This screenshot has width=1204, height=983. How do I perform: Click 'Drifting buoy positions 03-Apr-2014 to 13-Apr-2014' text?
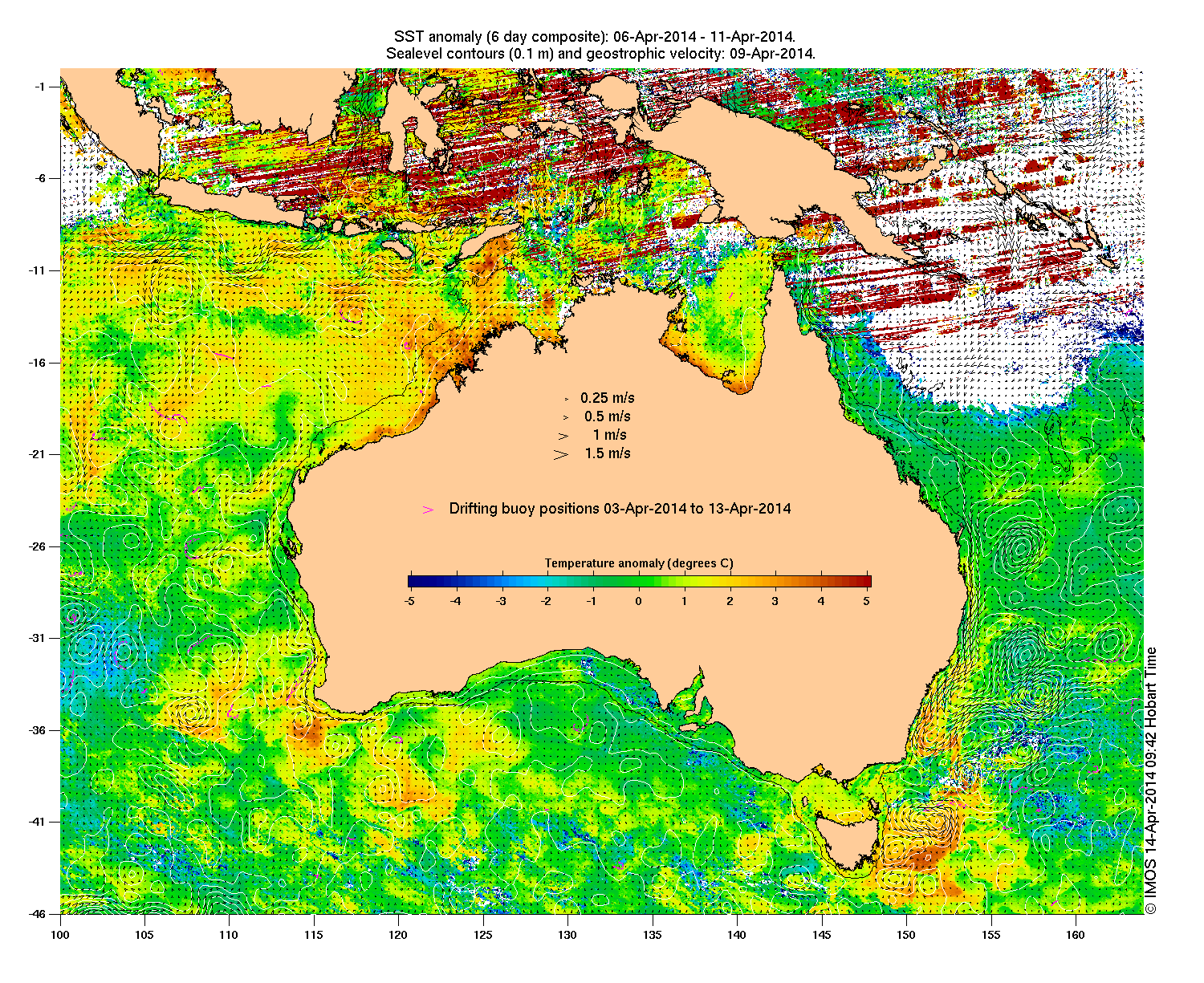[x=620, y=509]
